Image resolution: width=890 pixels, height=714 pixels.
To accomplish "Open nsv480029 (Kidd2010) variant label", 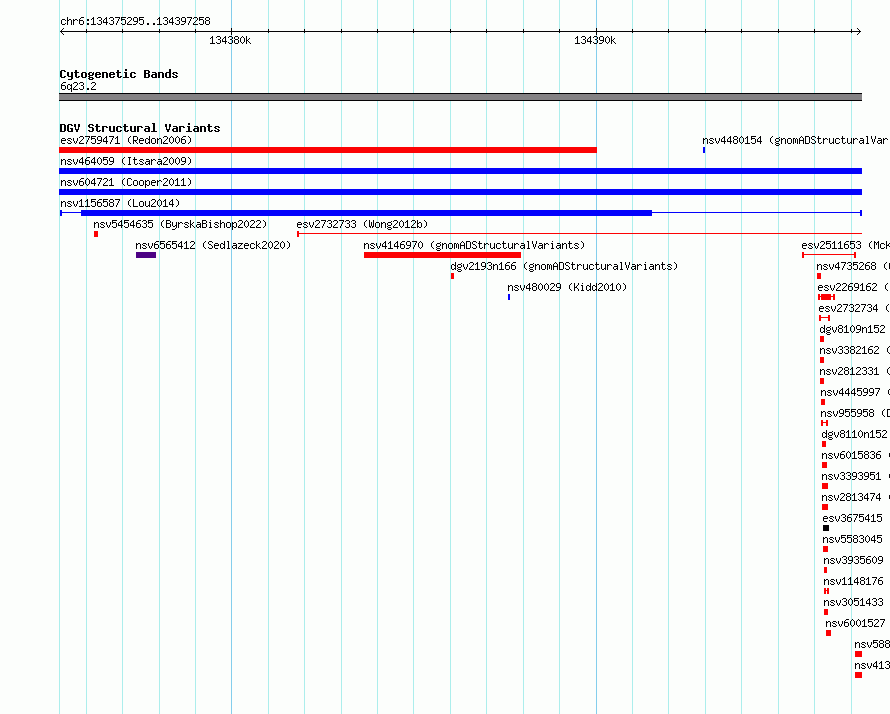I will coord(567,287).
